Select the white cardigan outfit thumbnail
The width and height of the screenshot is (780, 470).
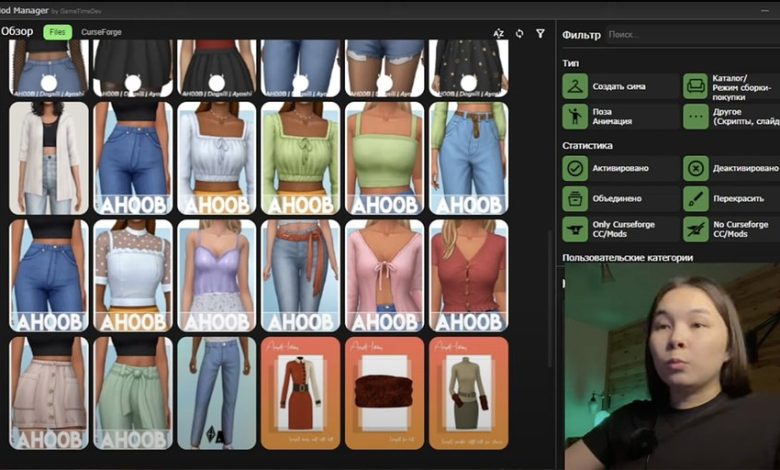[x=48, y=158]
